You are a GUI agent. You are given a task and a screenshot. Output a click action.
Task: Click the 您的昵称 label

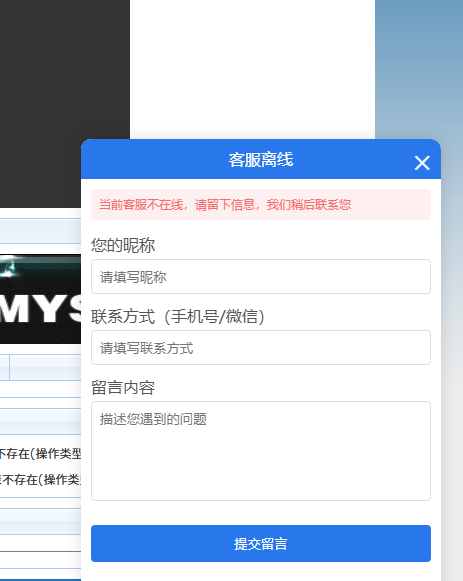coord(123,245)
